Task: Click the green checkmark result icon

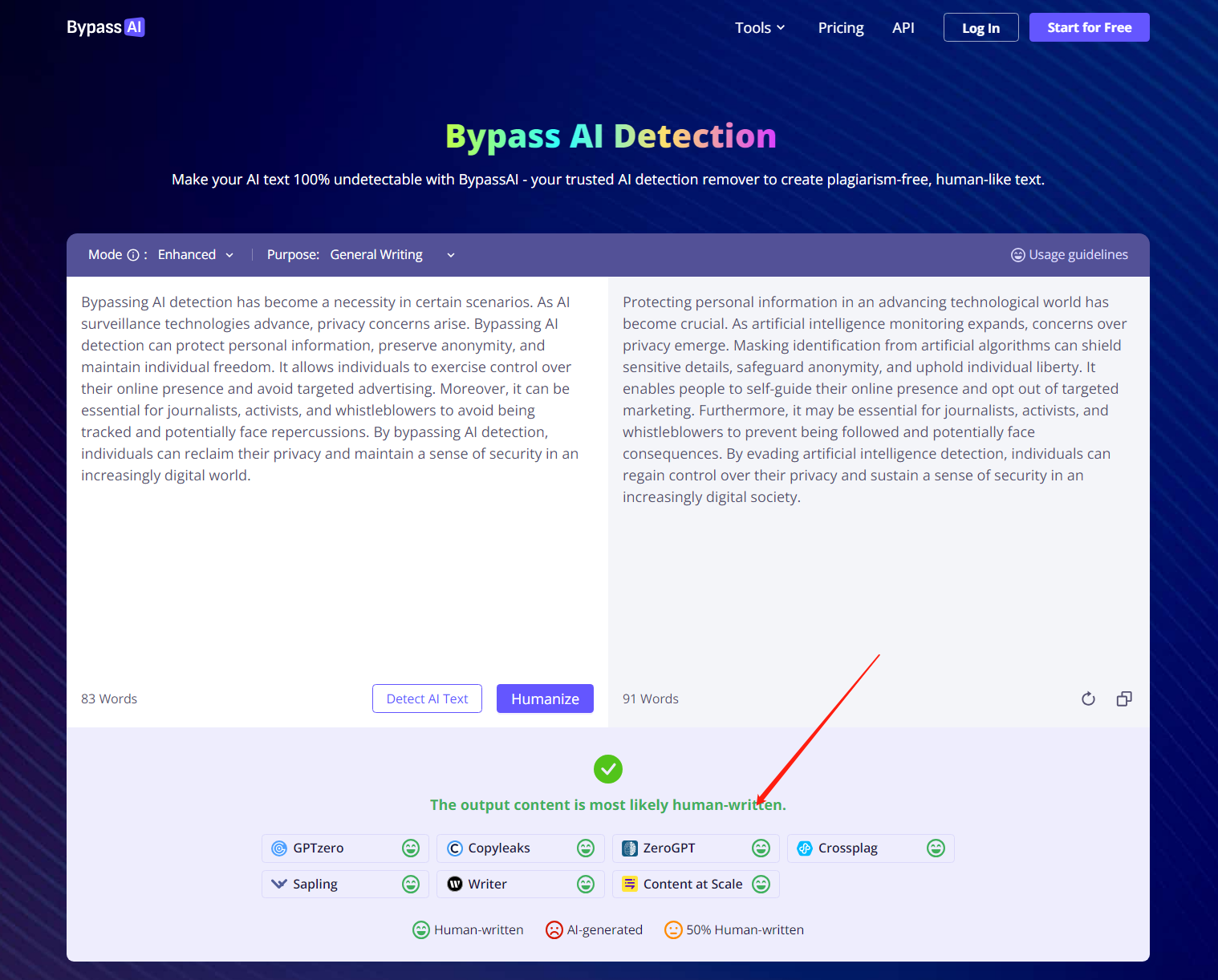Action: (x=608, y=769)
